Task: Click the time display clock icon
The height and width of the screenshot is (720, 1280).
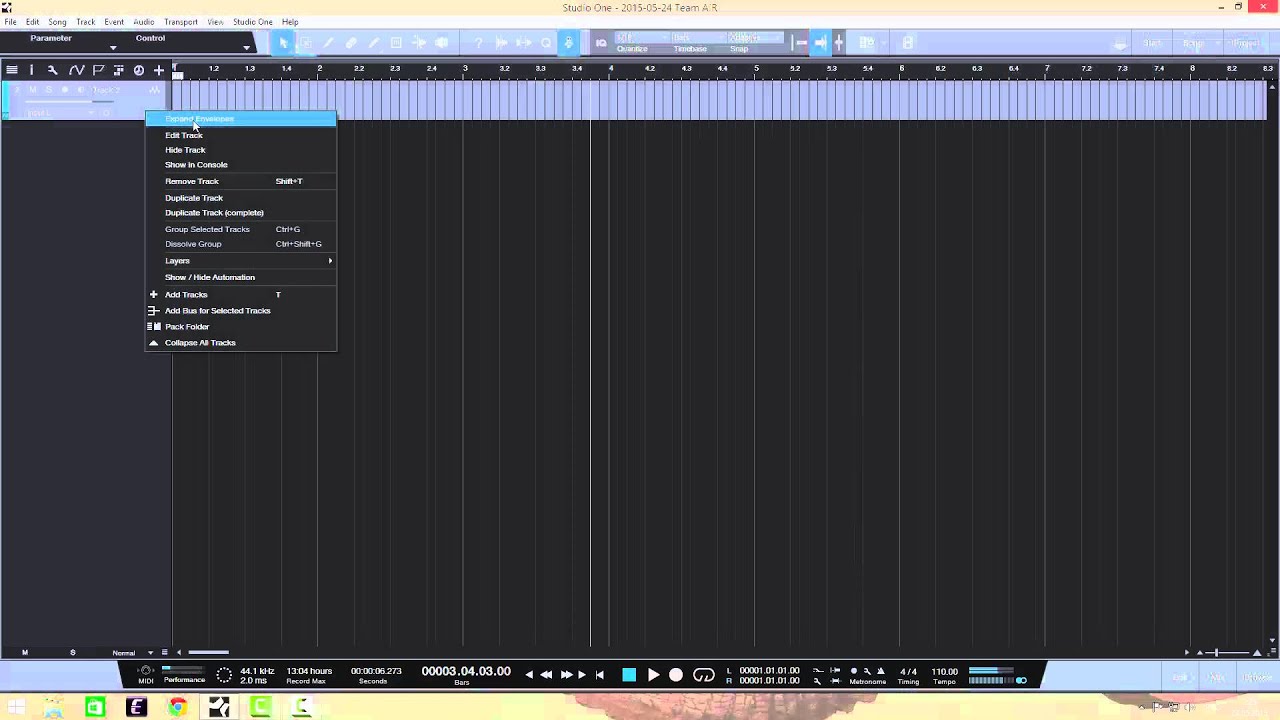Action: click(x=139, y=70)
